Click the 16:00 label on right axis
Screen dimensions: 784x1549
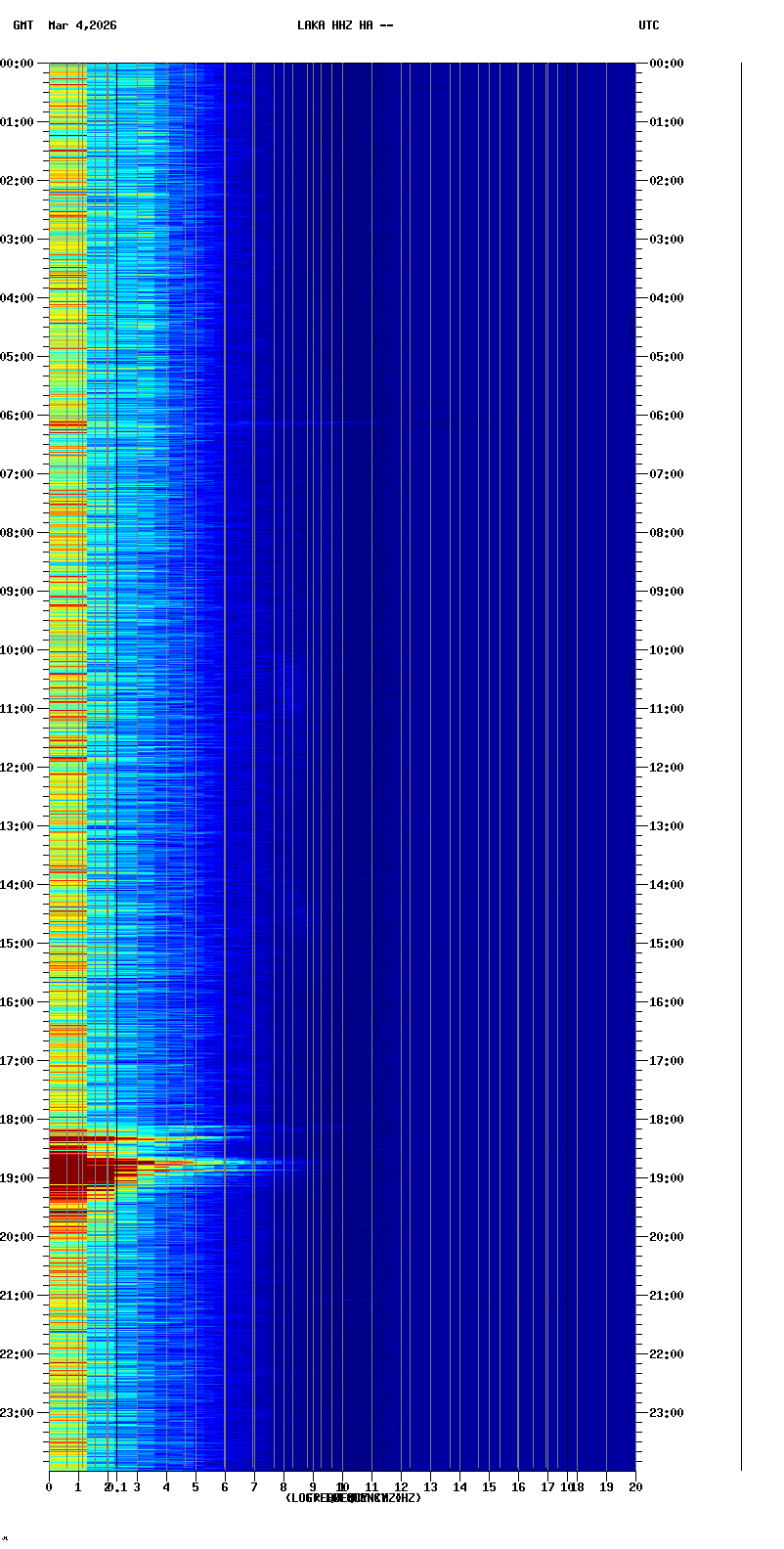point(667,1002)
